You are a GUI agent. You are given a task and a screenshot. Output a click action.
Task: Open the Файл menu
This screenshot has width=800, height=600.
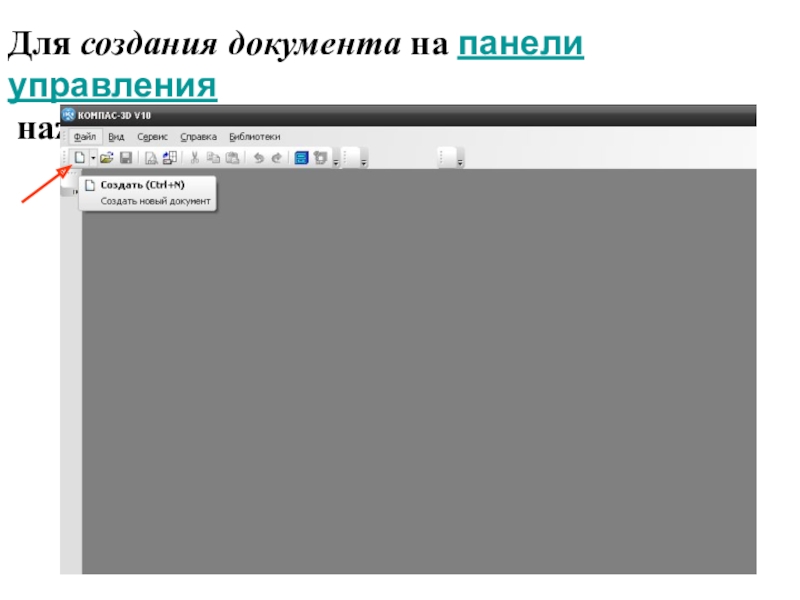coord(85,137)
